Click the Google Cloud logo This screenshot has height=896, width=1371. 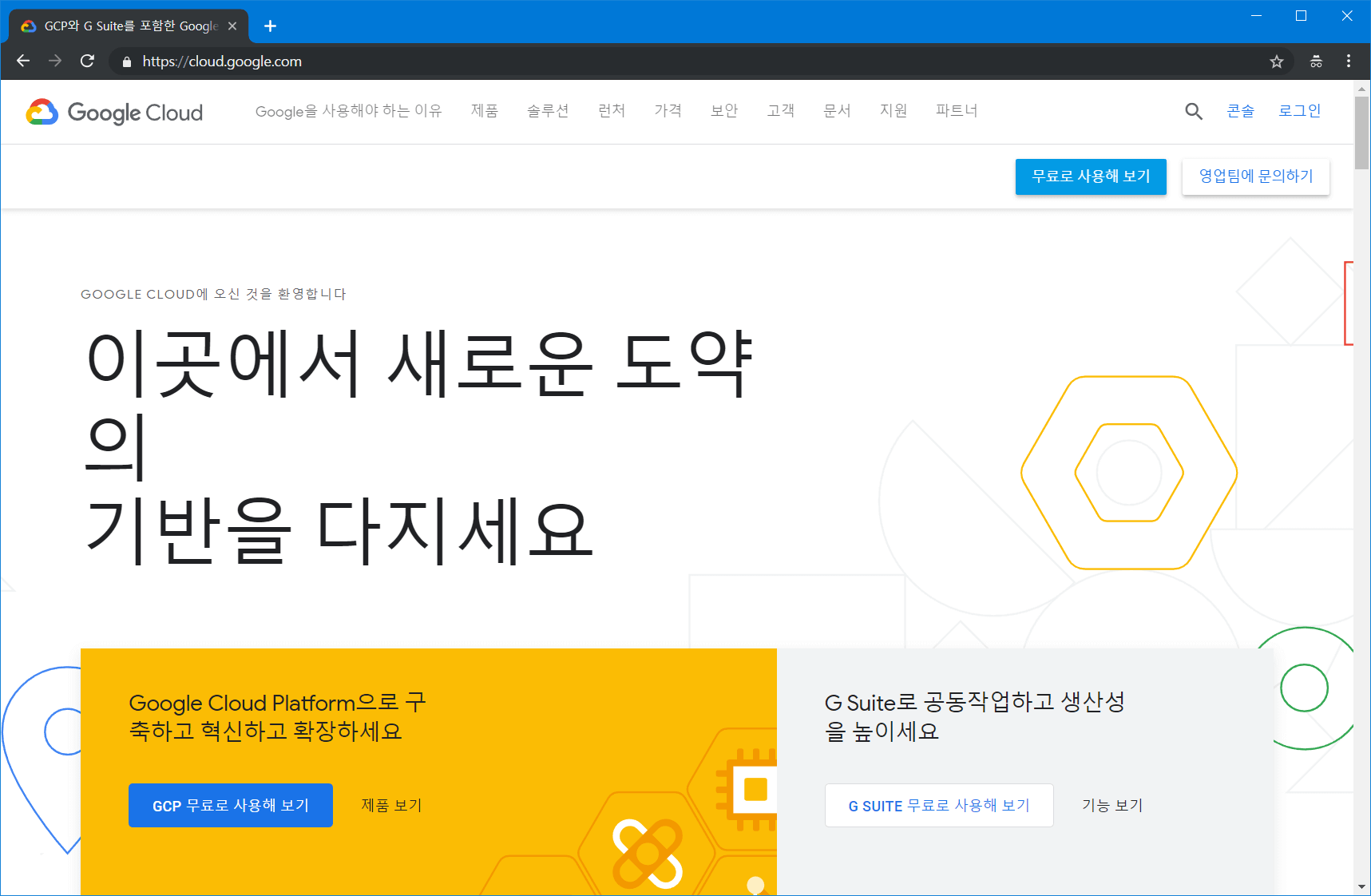[x=114, y=113]
